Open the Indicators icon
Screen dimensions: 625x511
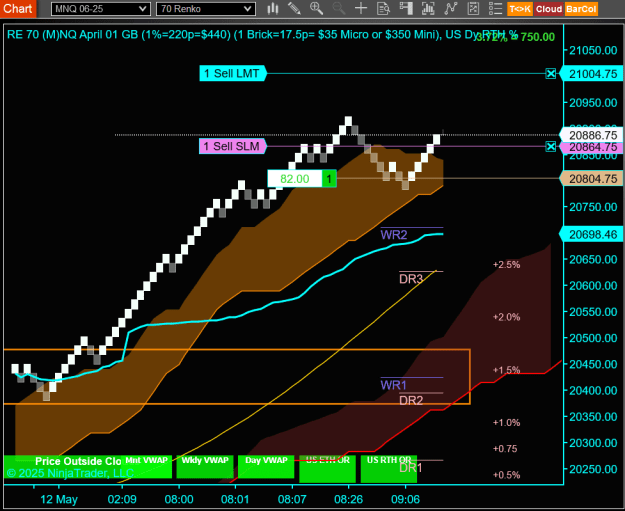pyautogui.click(x=451, y=8)
